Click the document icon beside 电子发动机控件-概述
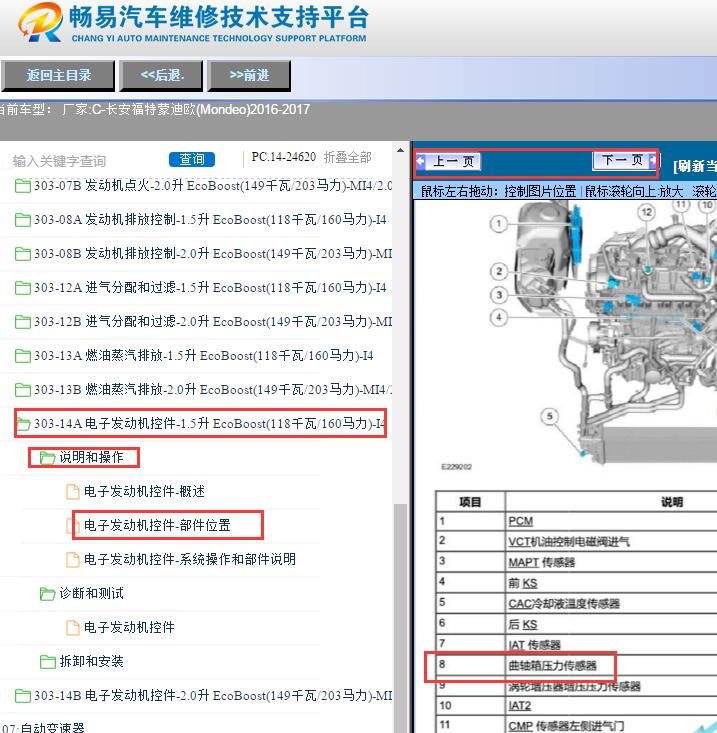Screen dimensions: 717x733 point(72,491)
